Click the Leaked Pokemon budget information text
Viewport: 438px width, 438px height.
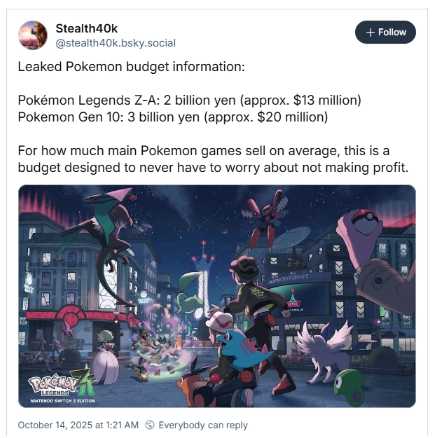[x=131, y=67]
